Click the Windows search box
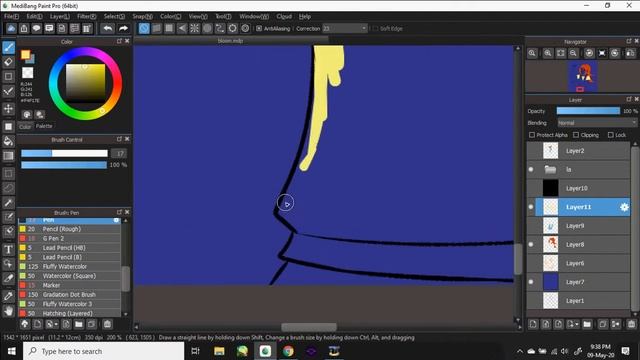The height and width of the screenshot is (360, 640). [x=104, y=351]
